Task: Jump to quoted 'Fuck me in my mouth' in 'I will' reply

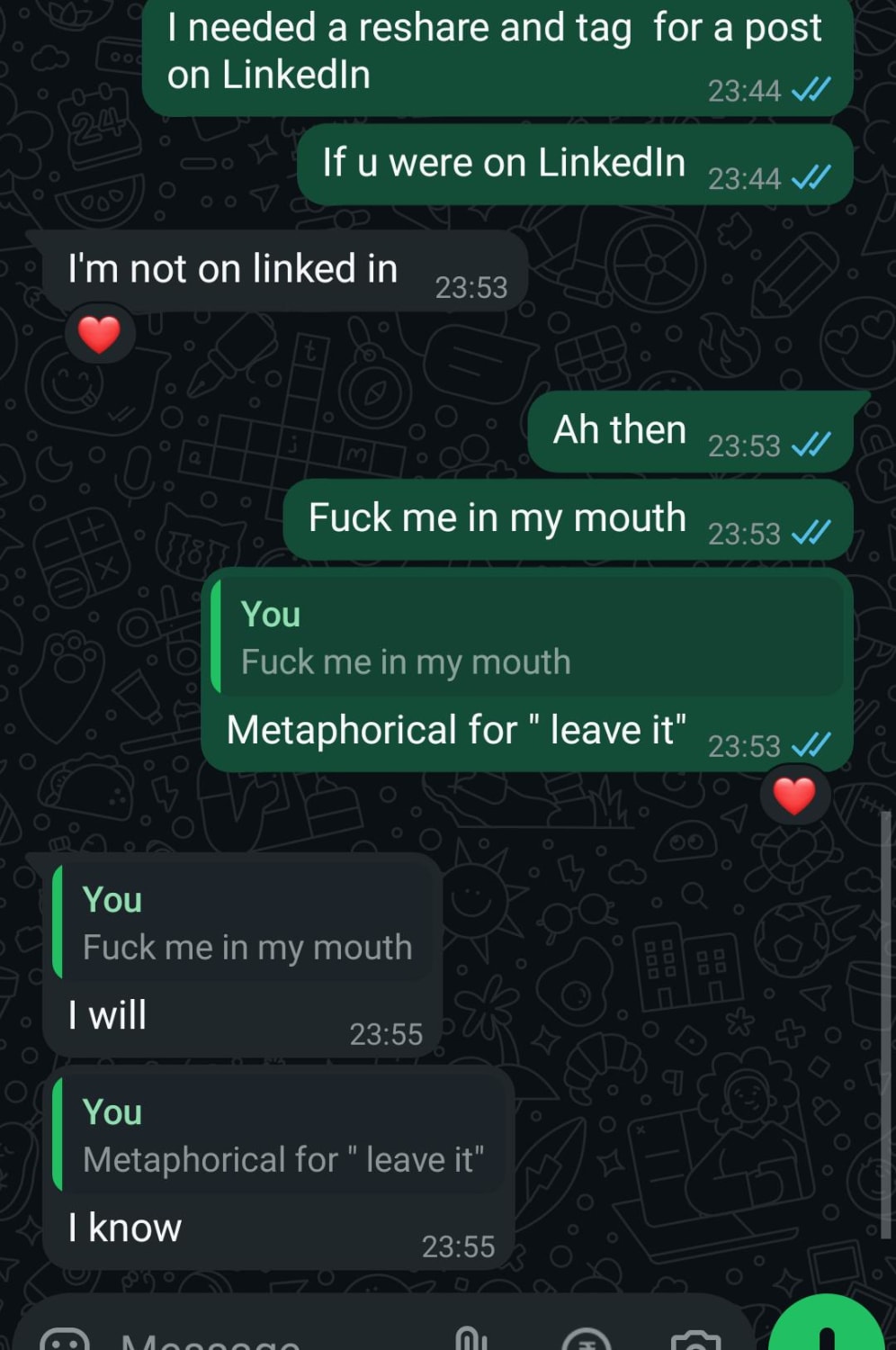Action: click(243, 922)
